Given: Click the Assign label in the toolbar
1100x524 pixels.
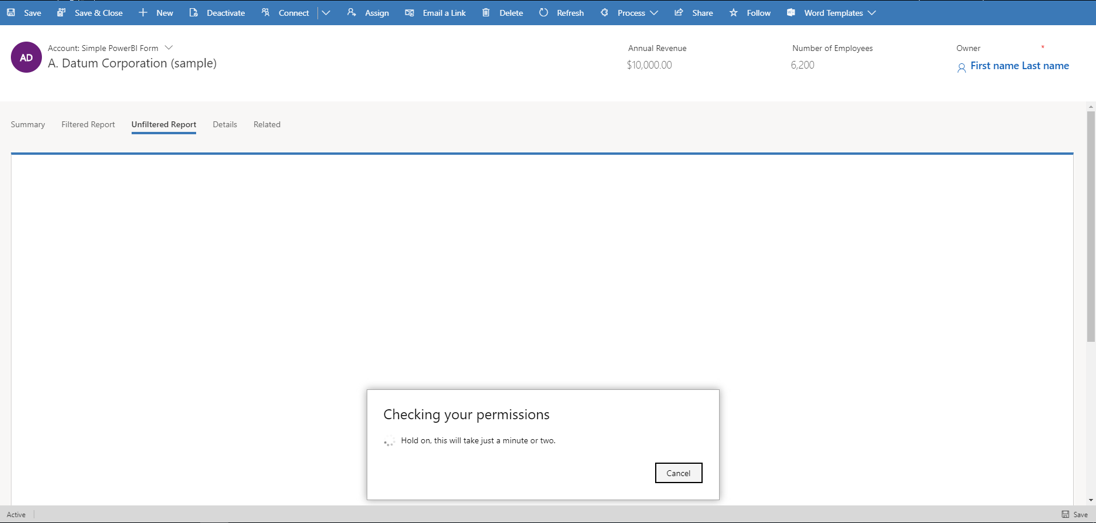Looking at the screenshot, I should pyautogui.click(x=377, y=13).
